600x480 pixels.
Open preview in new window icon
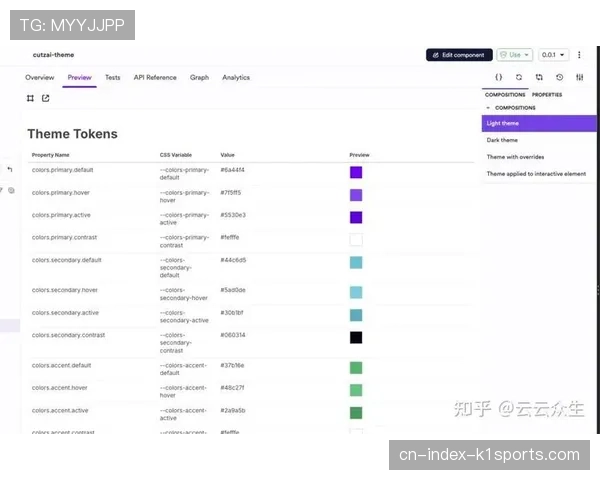[45, 98]
